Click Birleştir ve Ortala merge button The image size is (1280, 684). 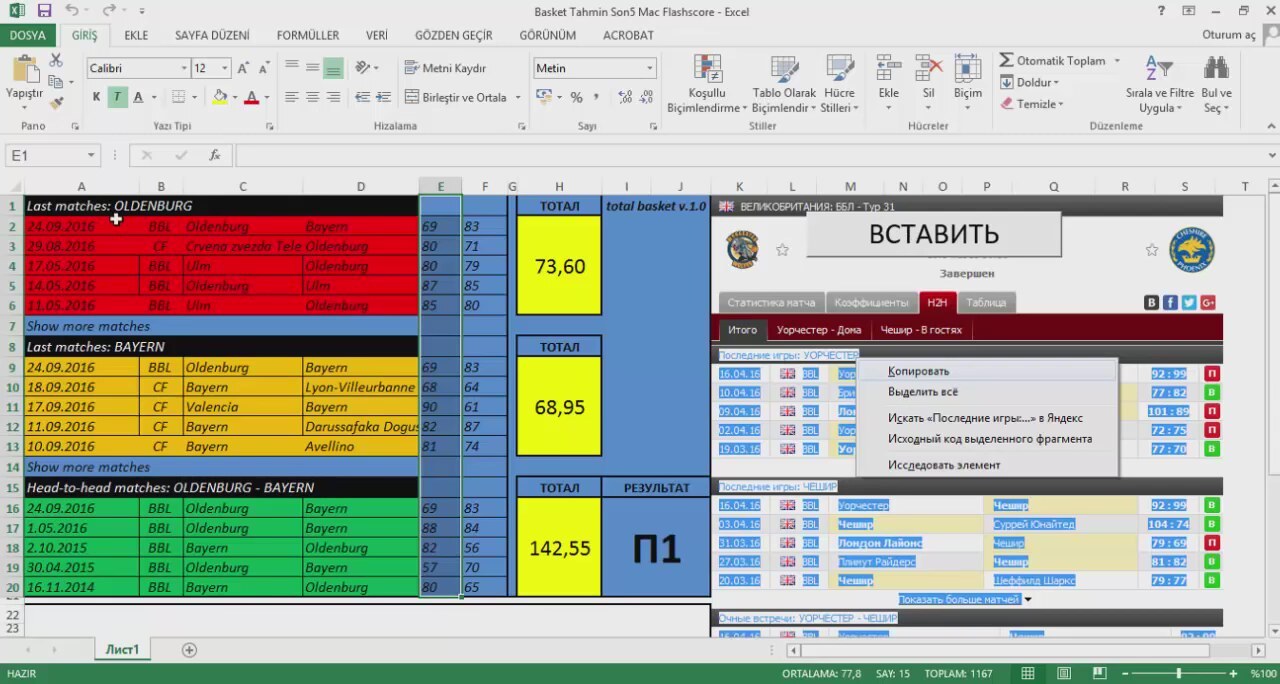[457, 97]
